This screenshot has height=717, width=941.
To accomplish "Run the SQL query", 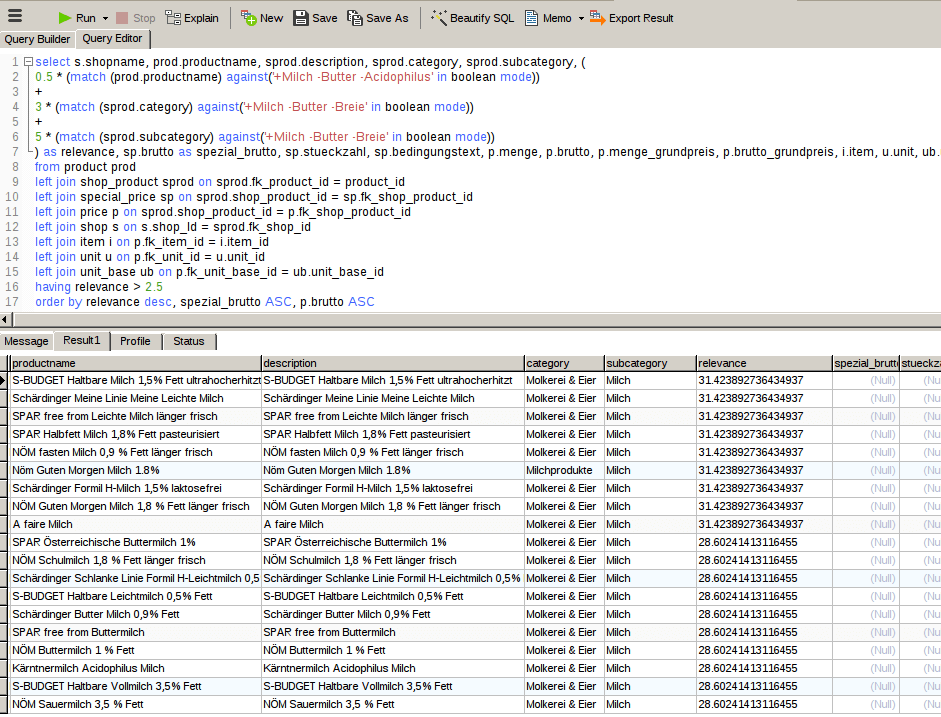I will (77, 18).
